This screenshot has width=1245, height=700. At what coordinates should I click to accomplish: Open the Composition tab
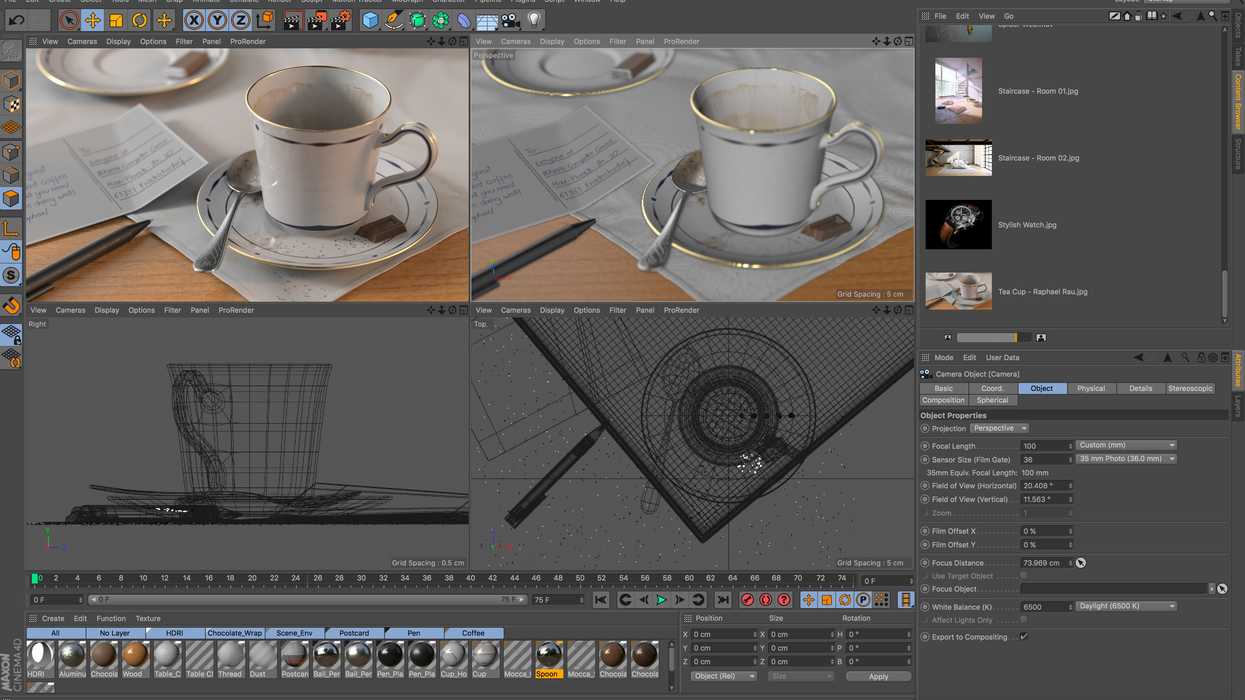pos(943,400)
